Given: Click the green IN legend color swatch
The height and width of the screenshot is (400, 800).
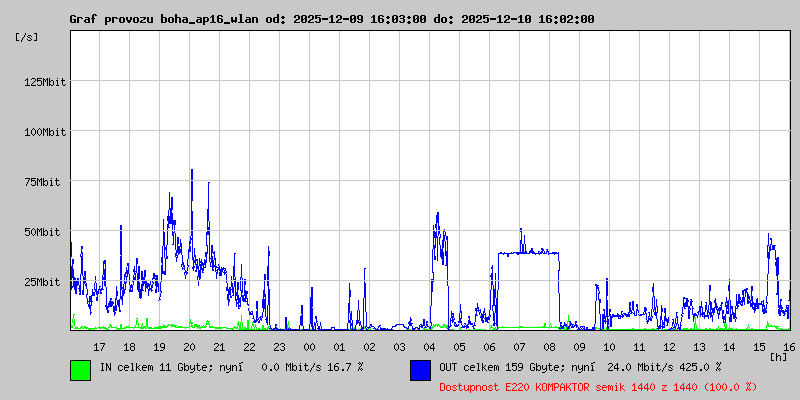Looking at the screenshot, I should (81, 370).
